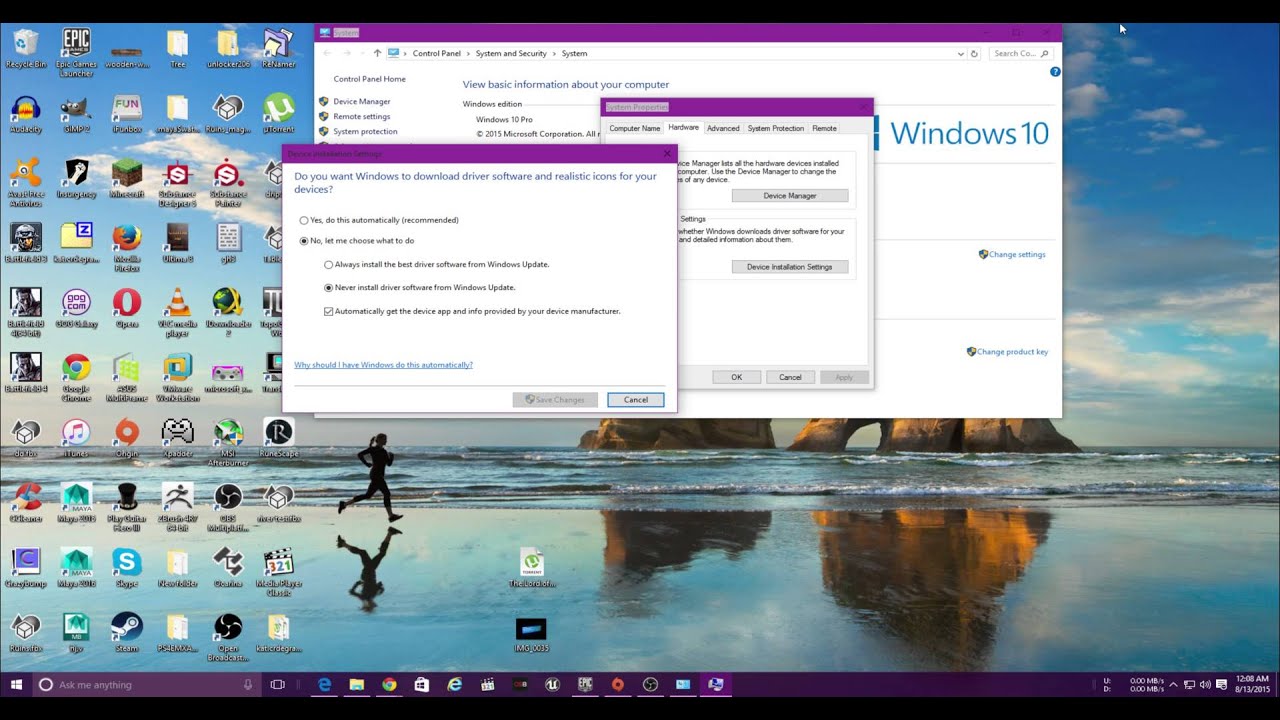Select 'No, let me choose what to do'

pos(357,241)
